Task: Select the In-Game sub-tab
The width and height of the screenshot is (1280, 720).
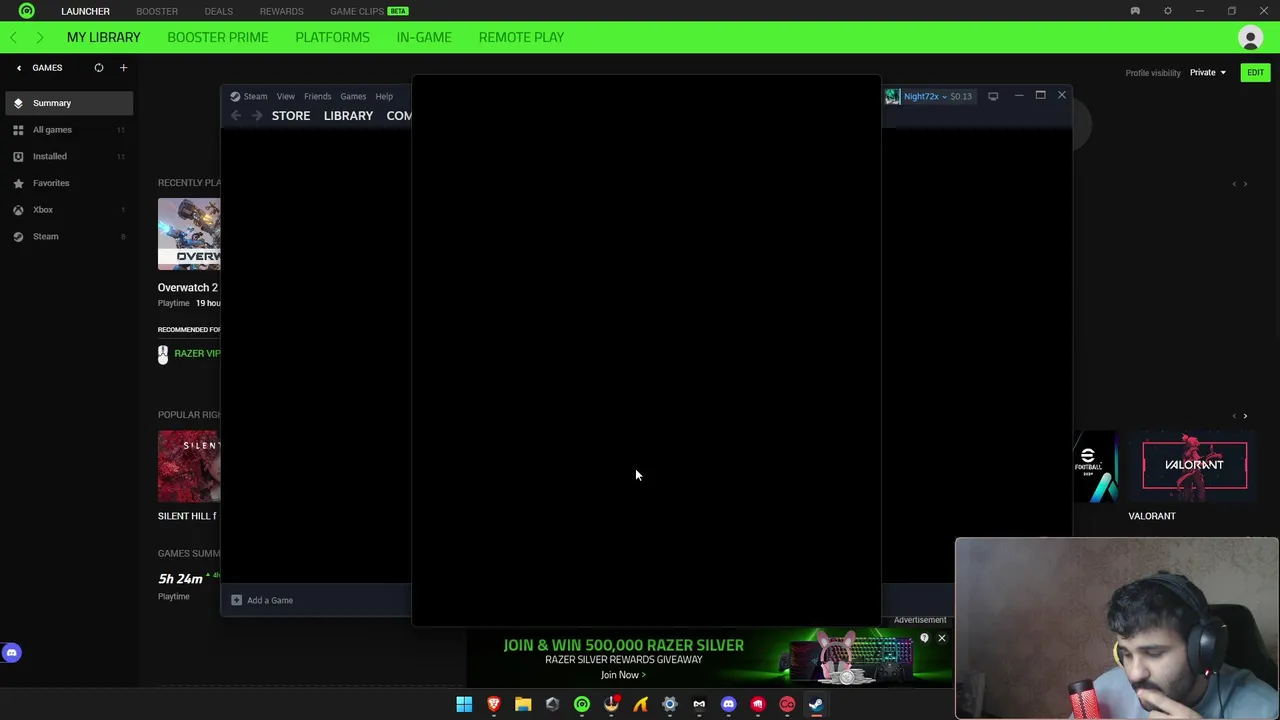Action: pyautogui.click(x=424, y=37)
